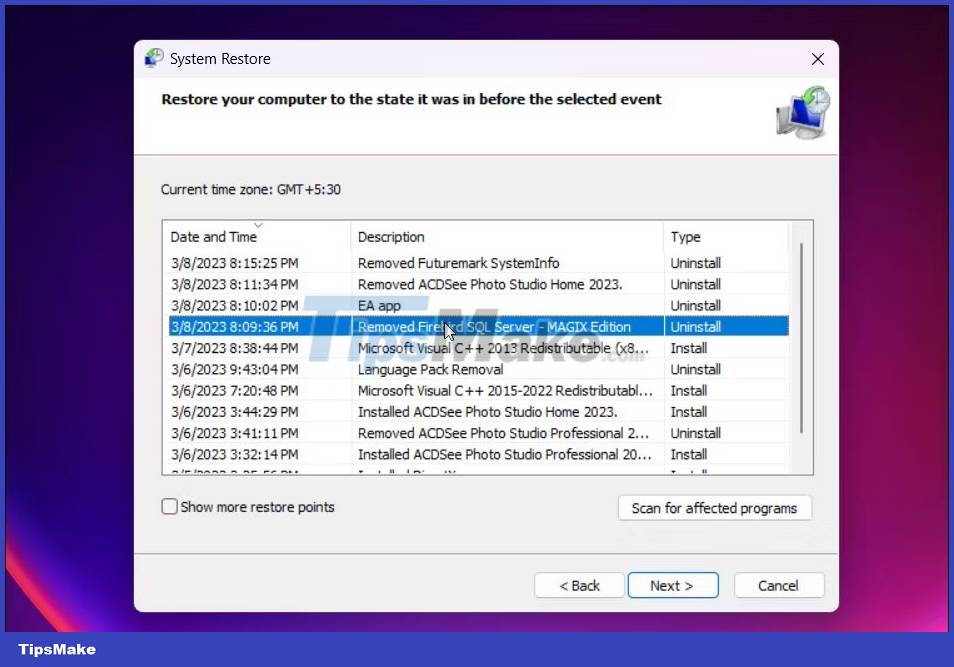Select the "EA app" restore point
This screenshot has width=954, height=667.
pos(450,305)
